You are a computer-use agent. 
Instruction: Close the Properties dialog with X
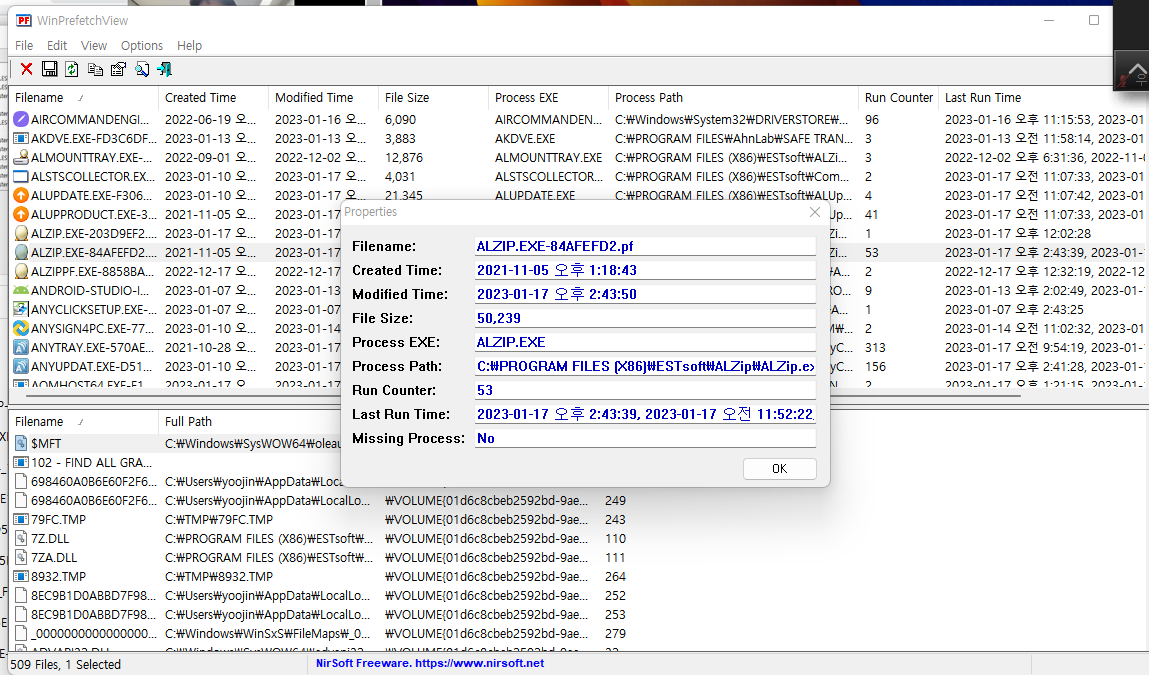point(815,212)
